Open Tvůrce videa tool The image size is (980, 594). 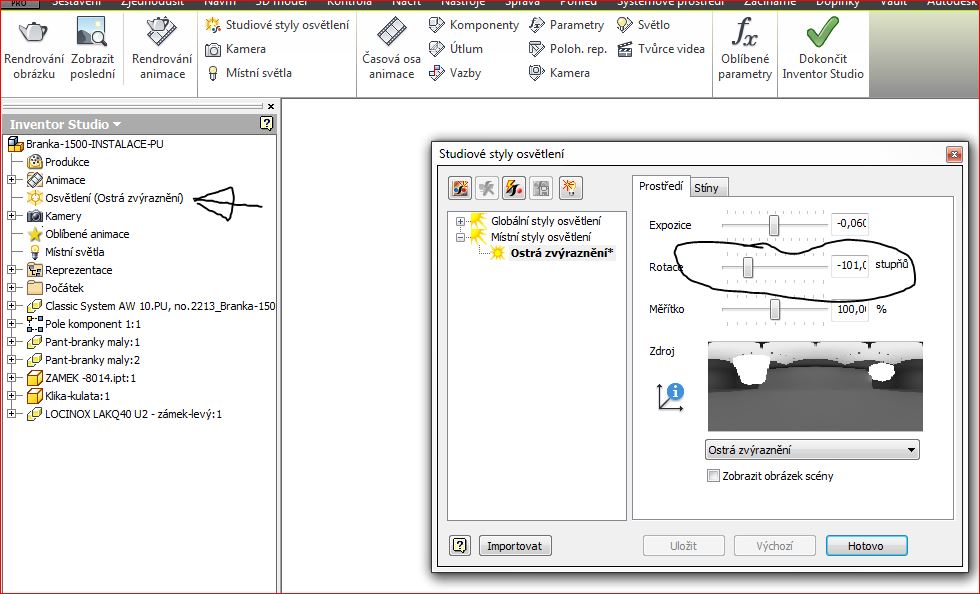pos(661,49)
